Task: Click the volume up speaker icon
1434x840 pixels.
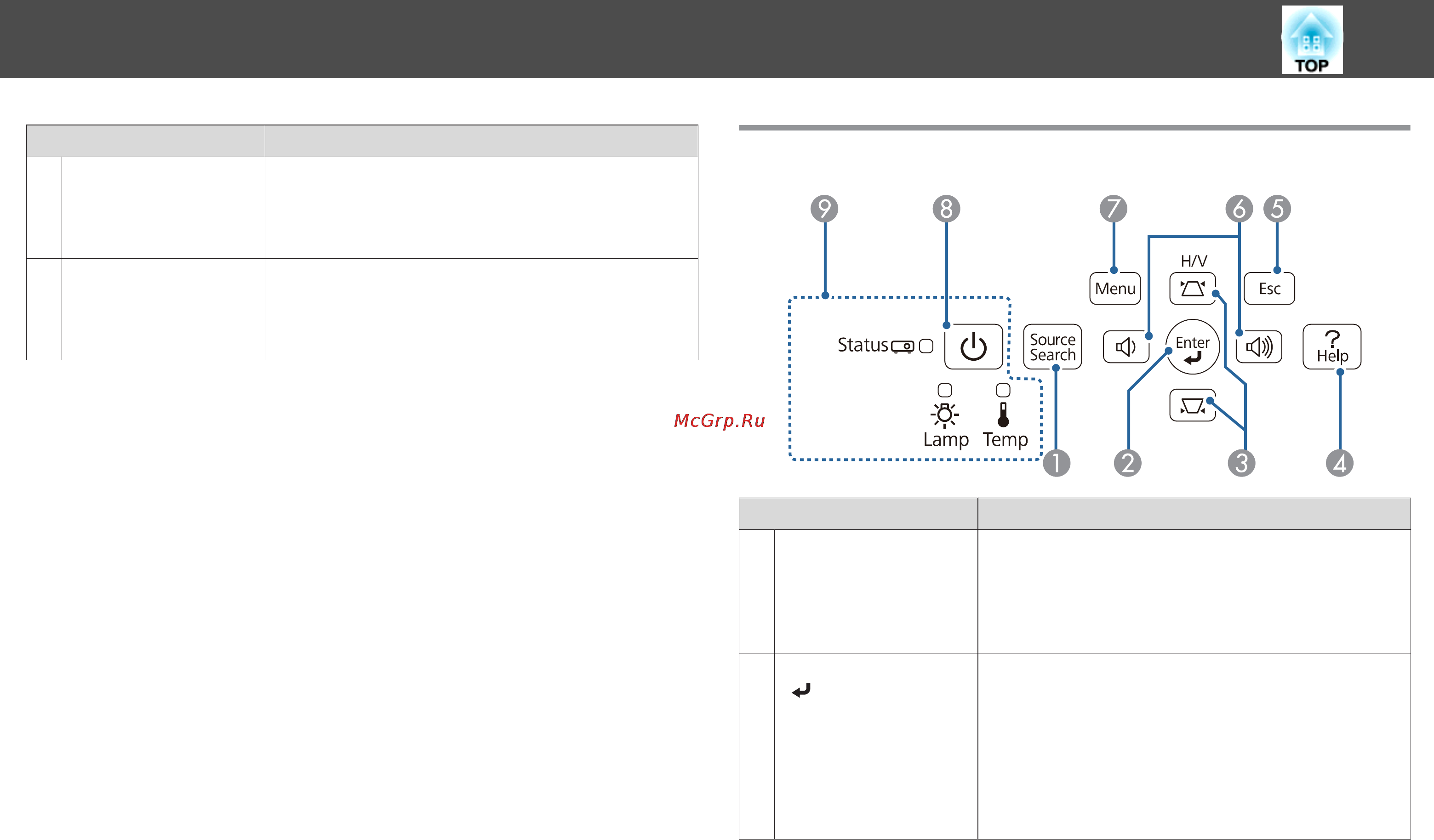Action: 1259,346
